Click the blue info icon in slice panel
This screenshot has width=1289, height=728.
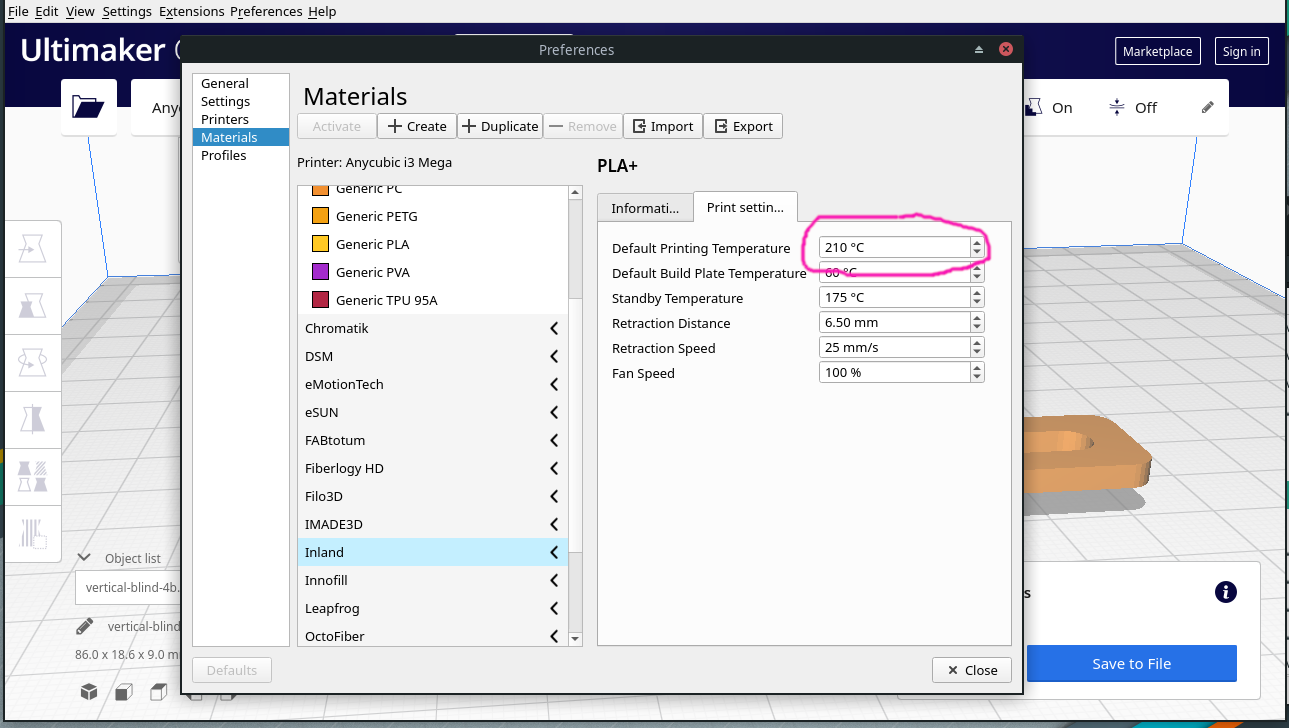tap(1226, 592)
